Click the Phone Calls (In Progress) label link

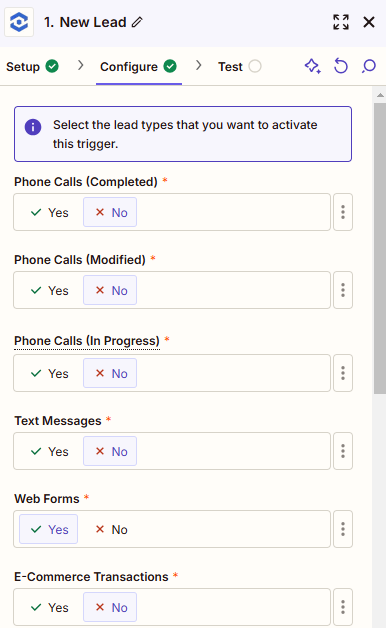point(87,341)
